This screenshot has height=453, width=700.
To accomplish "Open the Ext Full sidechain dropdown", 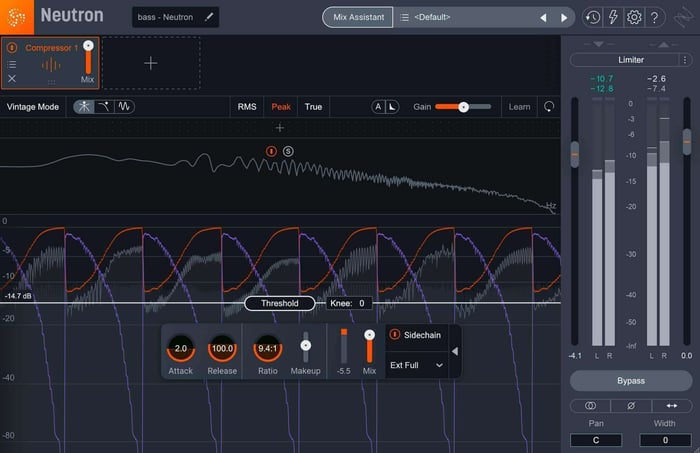I will coord(416,365).
